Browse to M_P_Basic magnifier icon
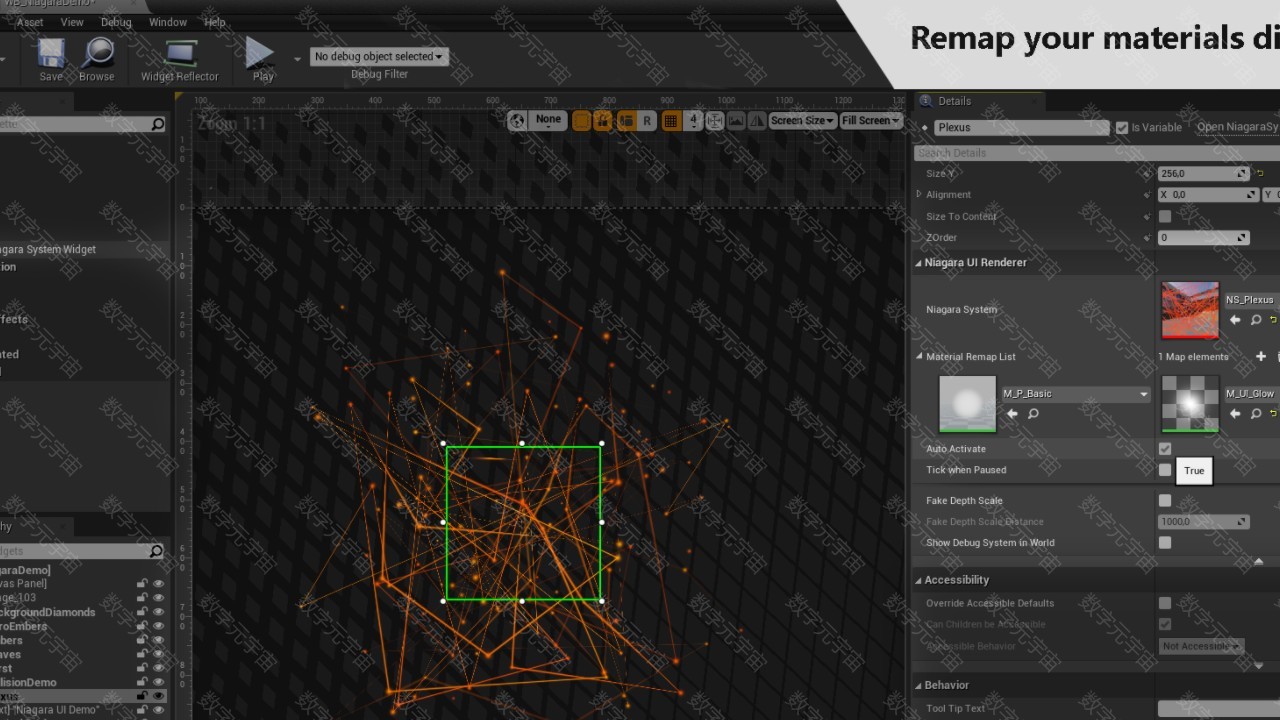The width and height of the screenshot is (1280, 720). tap(1033, 414)
